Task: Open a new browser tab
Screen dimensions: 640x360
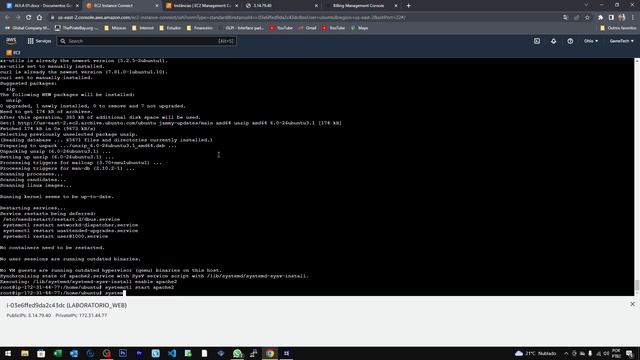Action: pos(409,6)
